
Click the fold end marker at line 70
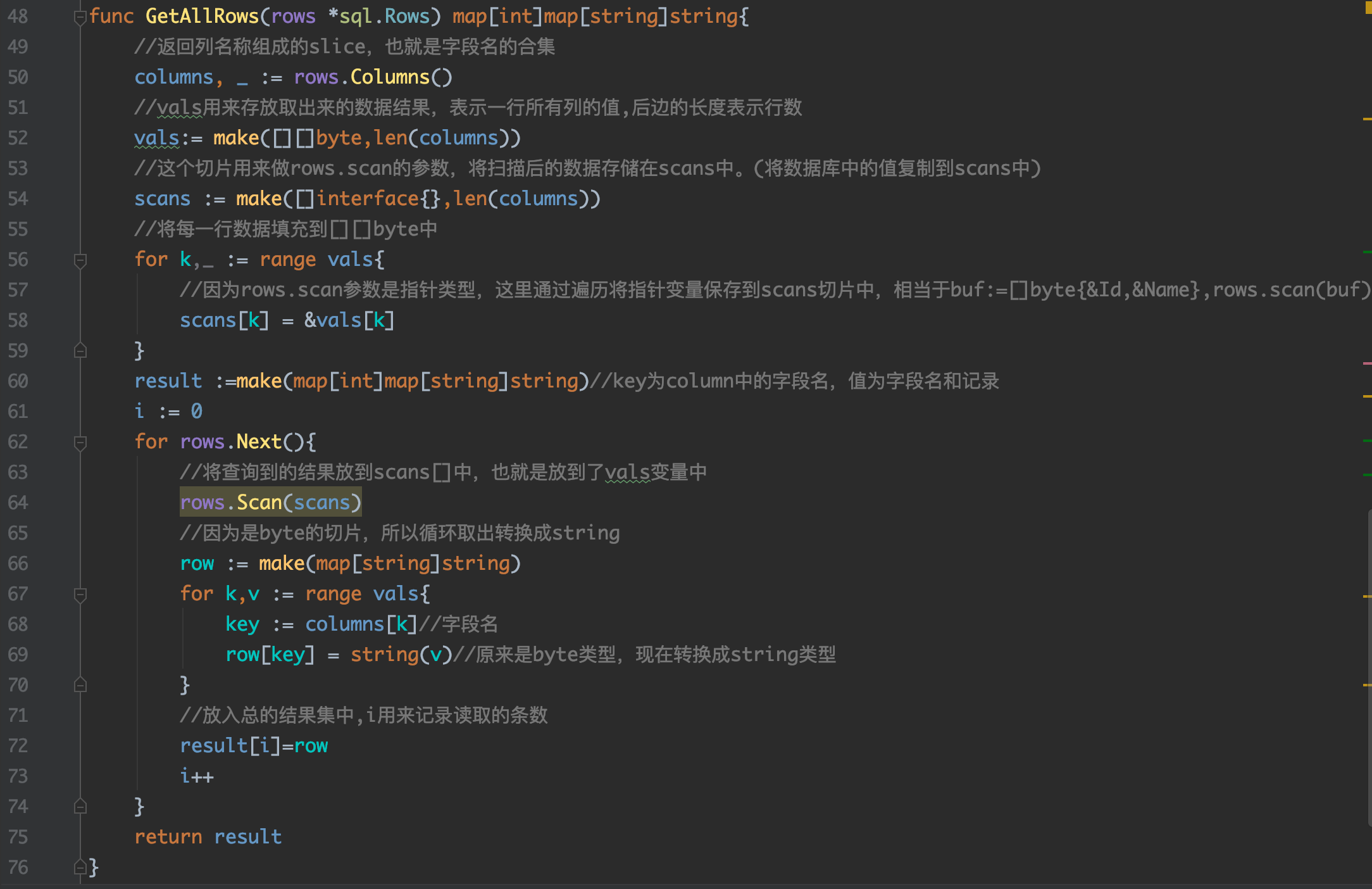tap(79, 685)
